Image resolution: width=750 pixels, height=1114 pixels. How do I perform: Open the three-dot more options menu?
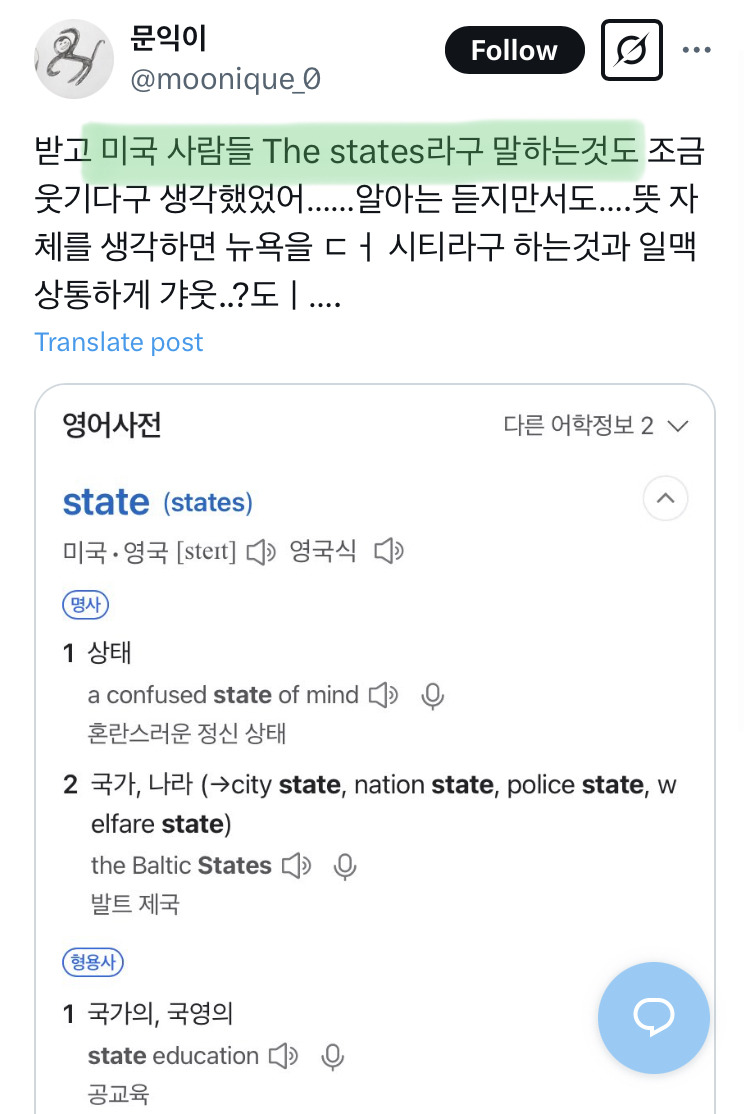click(696, 50)
